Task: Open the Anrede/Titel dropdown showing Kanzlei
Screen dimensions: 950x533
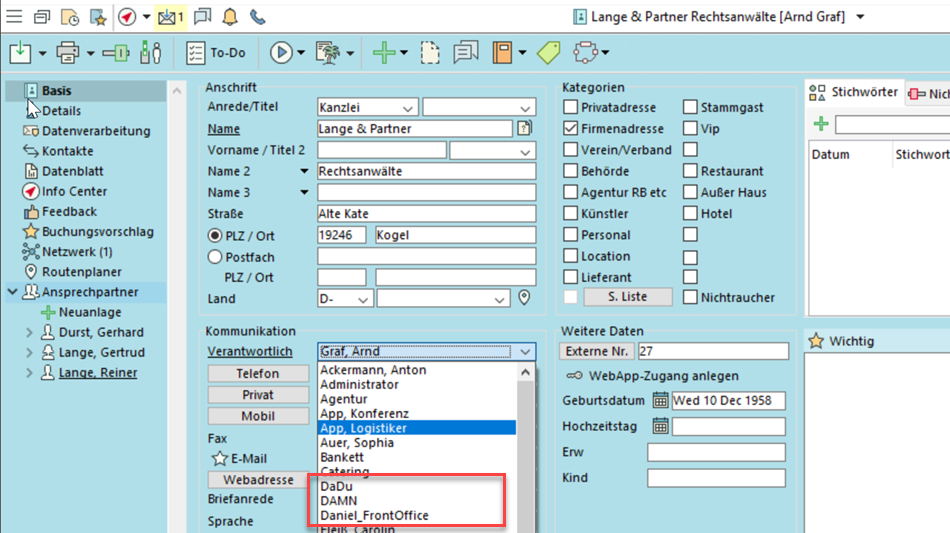Action: 407,108
